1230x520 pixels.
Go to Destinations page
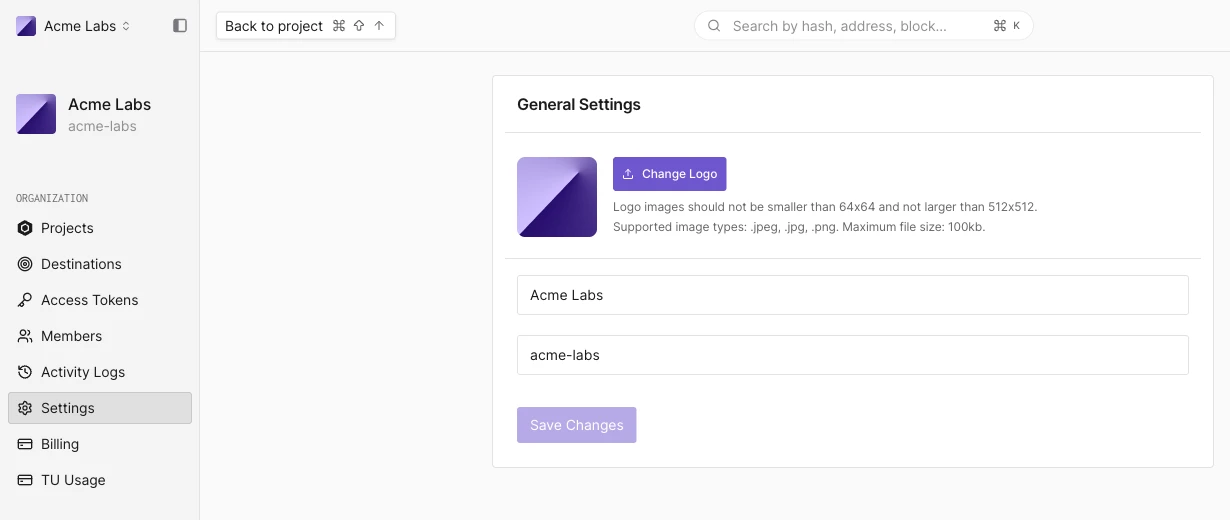click(100, 264)
